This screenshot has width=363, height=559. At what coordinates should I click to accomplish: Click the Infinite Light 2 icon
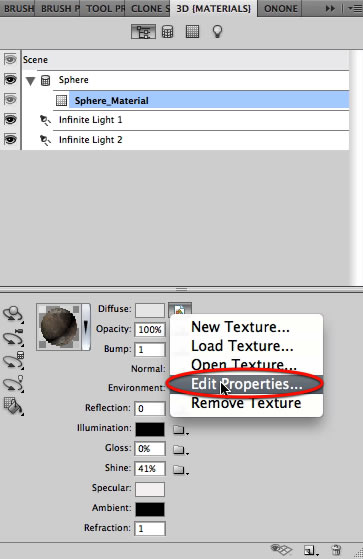(x=45, y=140)
